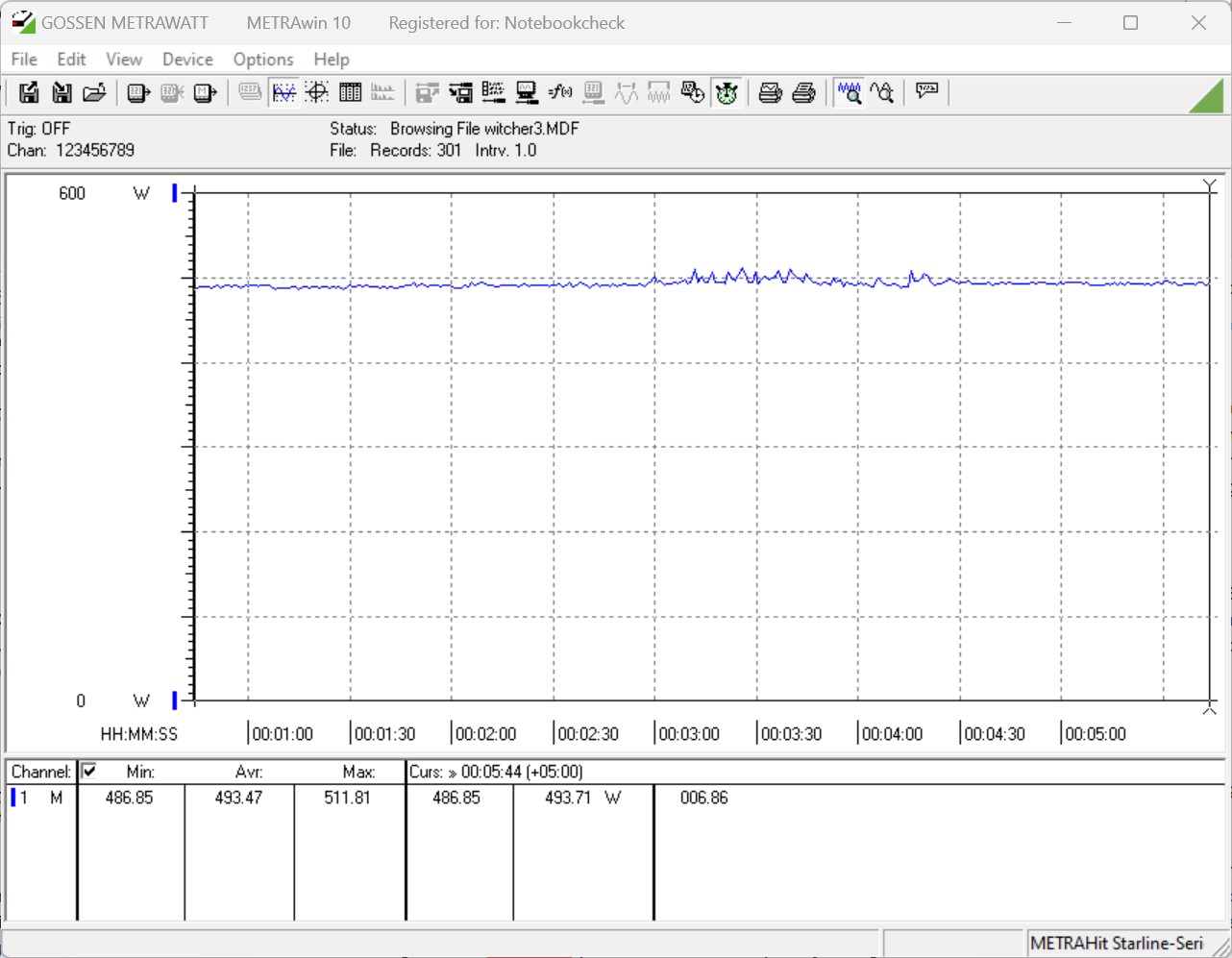Screen dimensions: 1232x958
Task: Click the import-from-disk floppy icon
Action: [x=62, y=92]
